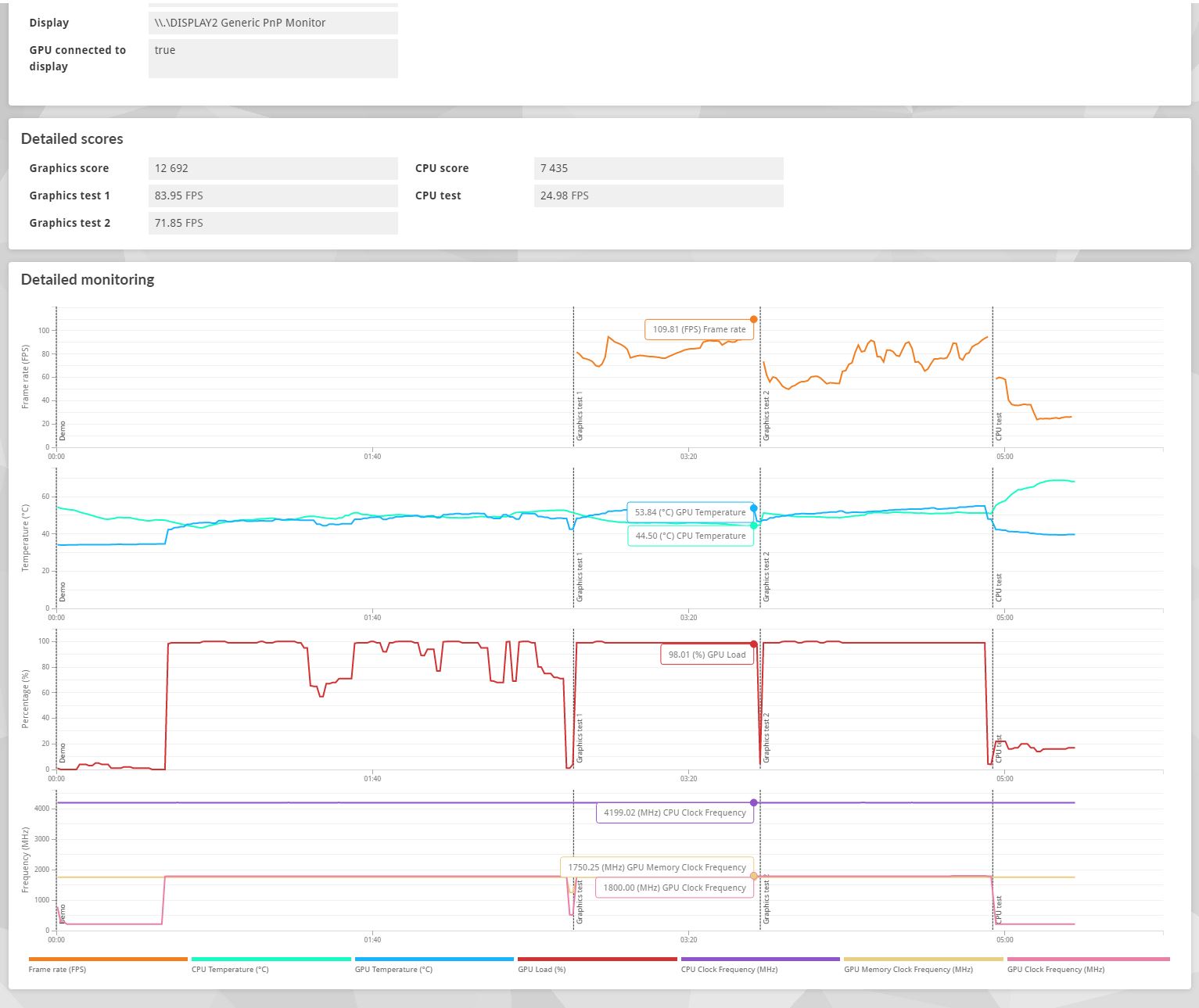Click the blue GPU Temperature data point
Screen dimensions: 1199x1008
pos(754,508)
